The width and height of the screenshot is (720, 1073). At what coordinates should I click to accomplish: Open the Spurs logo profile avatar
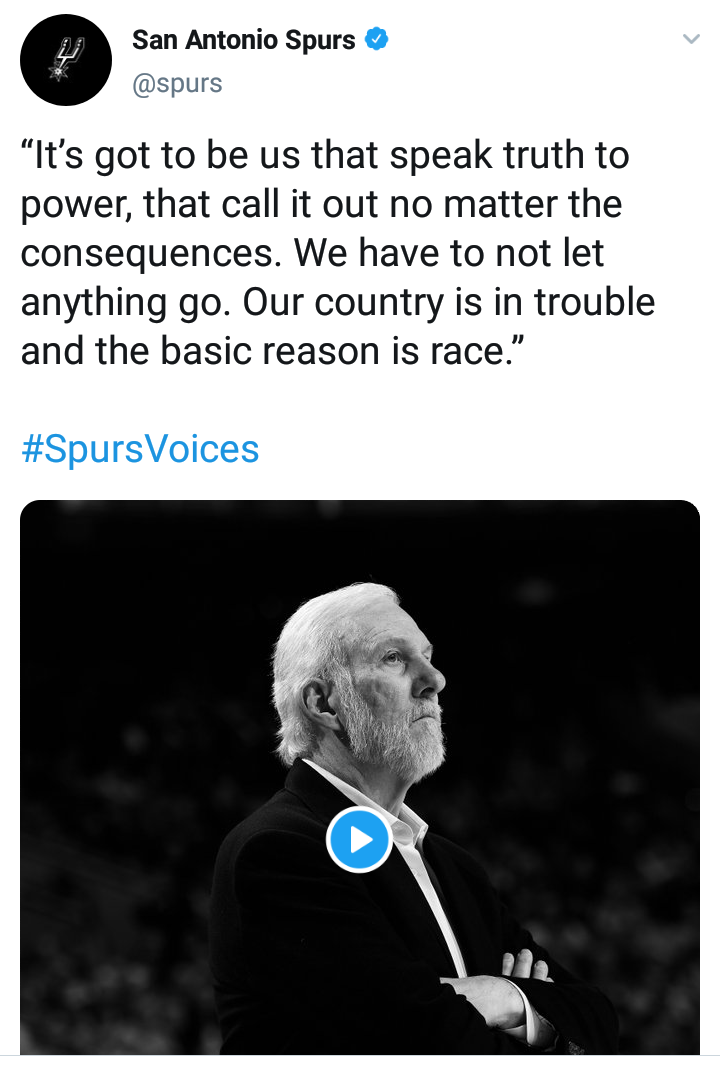(64, 62)
